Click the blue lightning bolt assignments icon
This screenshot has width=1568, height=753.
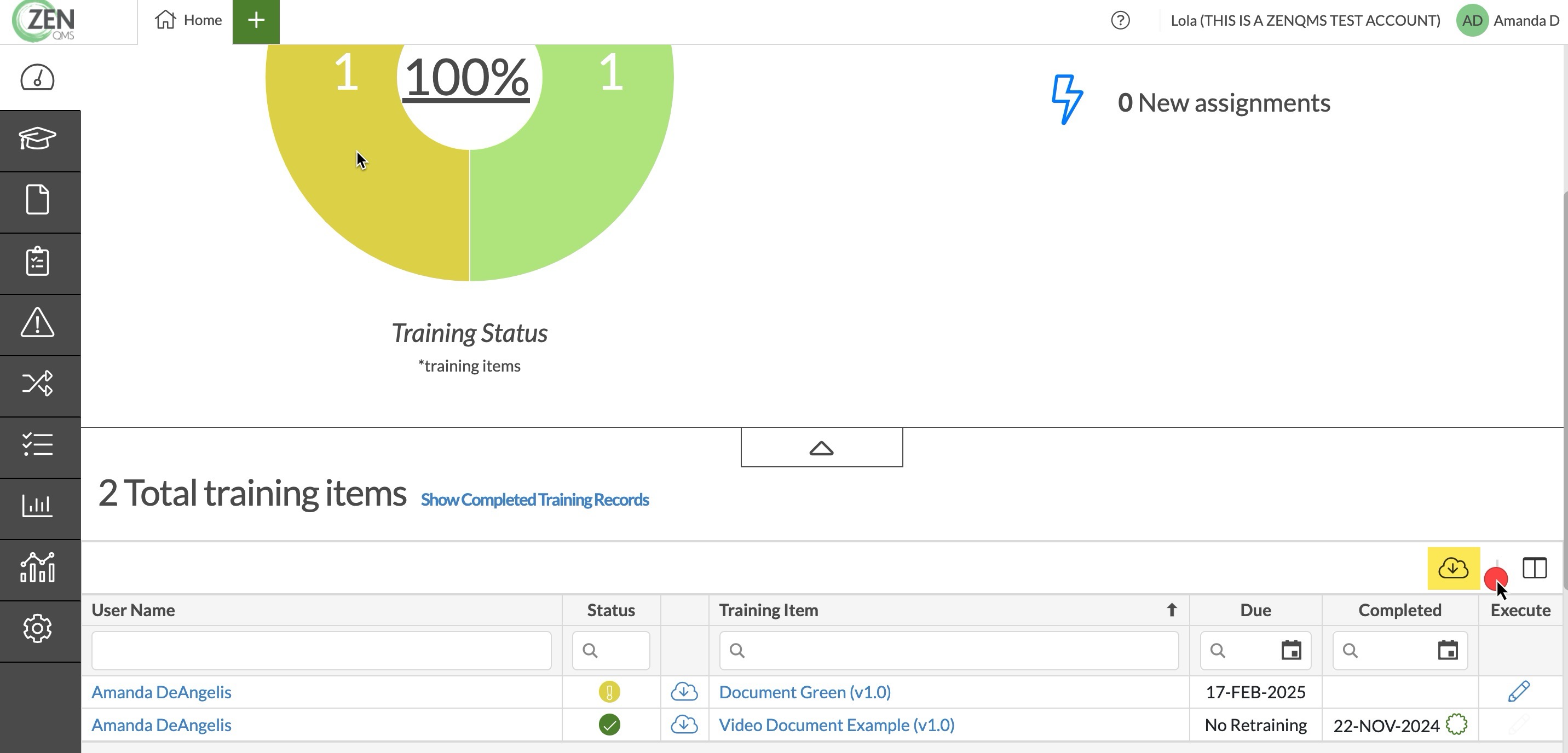pyautogui.click(x=1067, y=100)
